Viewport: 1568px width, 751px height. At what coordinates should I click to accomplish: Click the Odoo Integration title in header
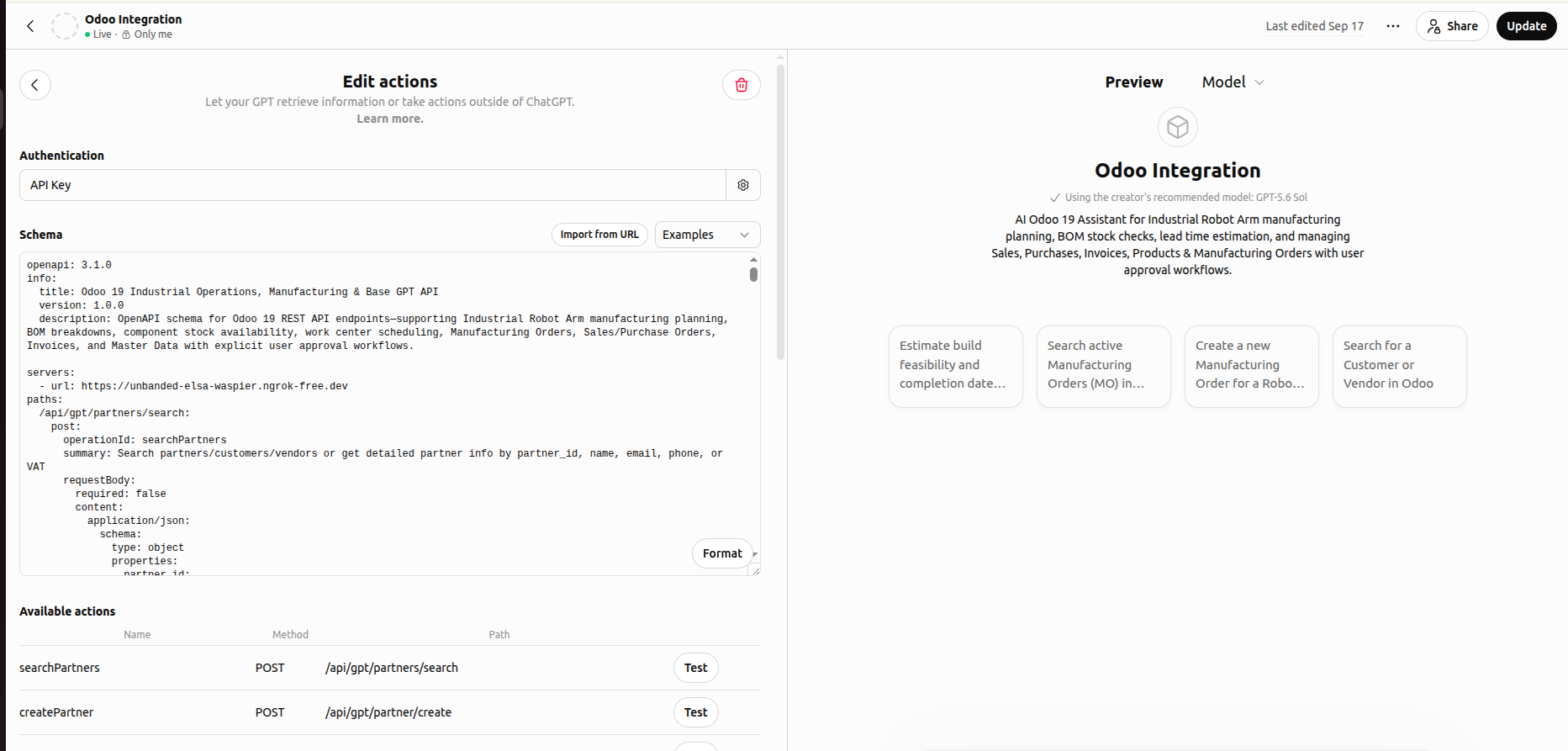133,19
